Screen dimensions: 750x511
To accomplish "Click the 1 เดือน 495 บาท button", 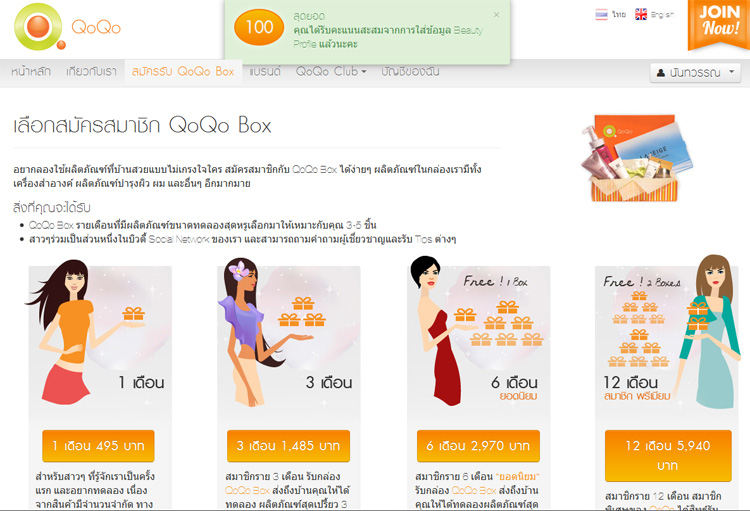I will pos(98,446).
